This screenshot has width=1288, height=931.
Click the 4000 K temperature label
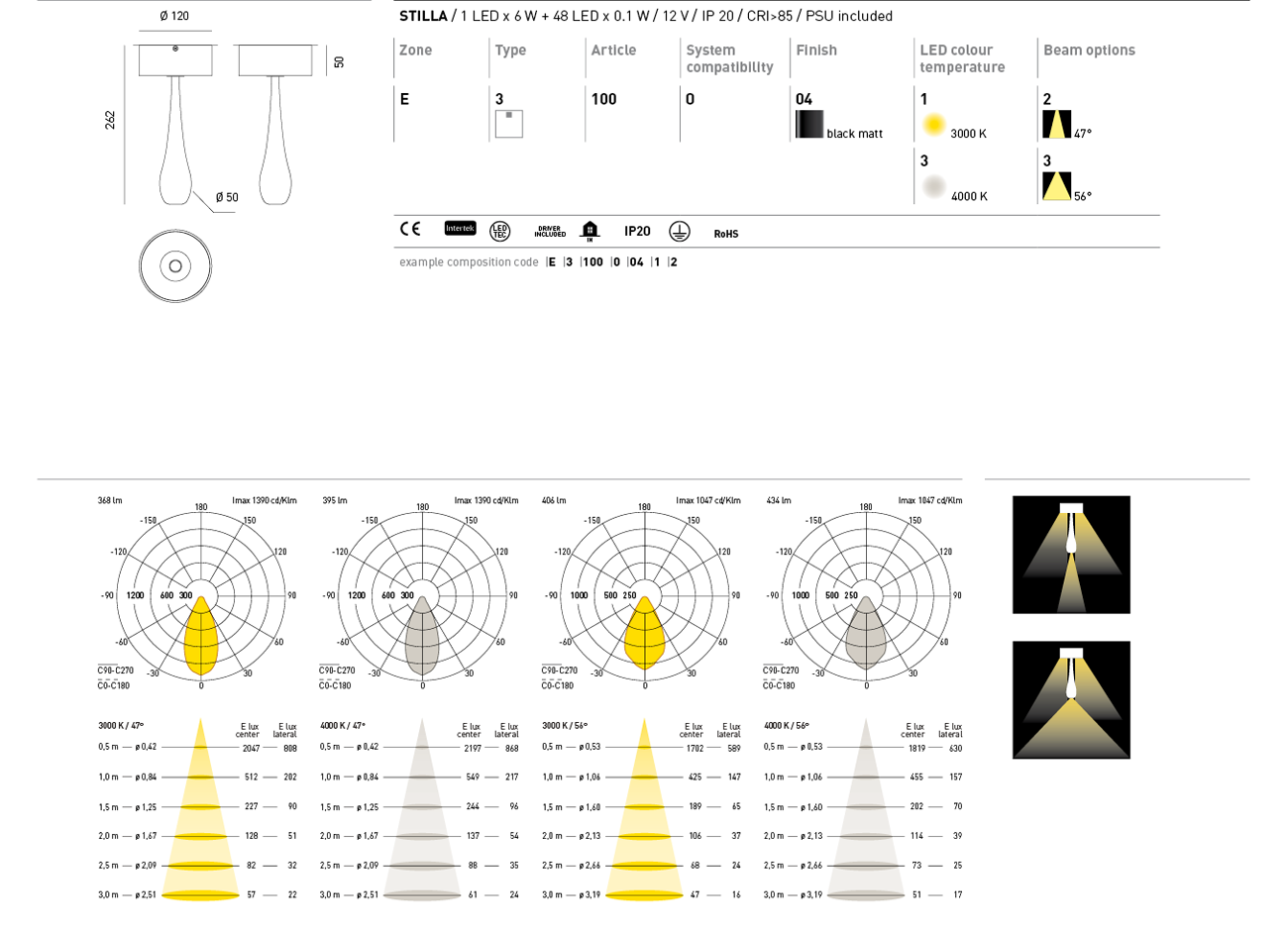[969, 197]
